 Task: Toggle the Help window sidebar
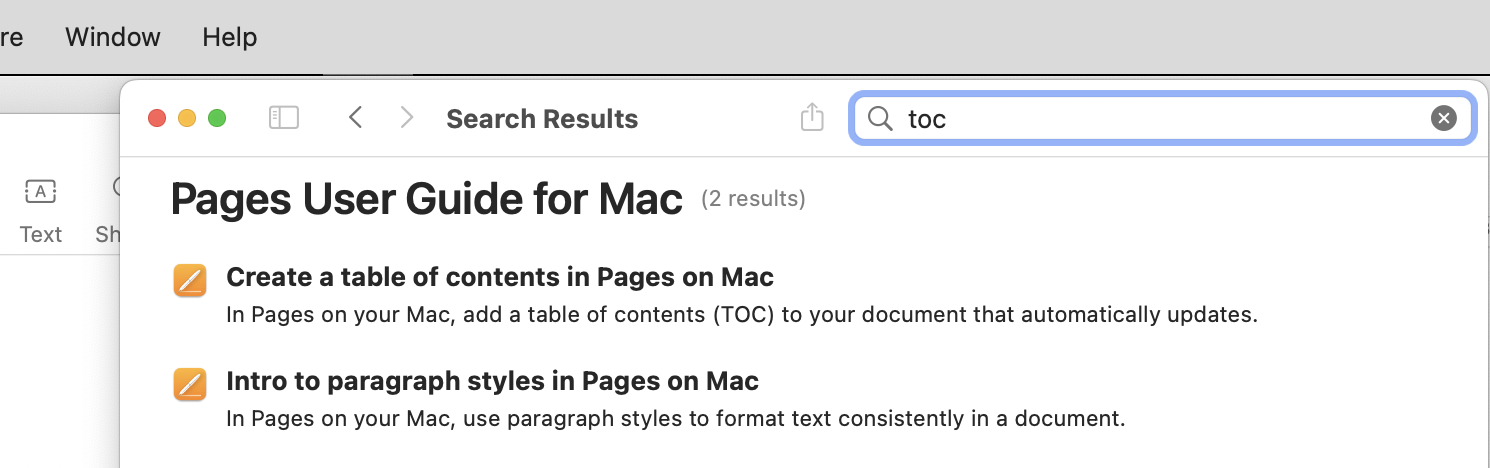tap(284, 118)
